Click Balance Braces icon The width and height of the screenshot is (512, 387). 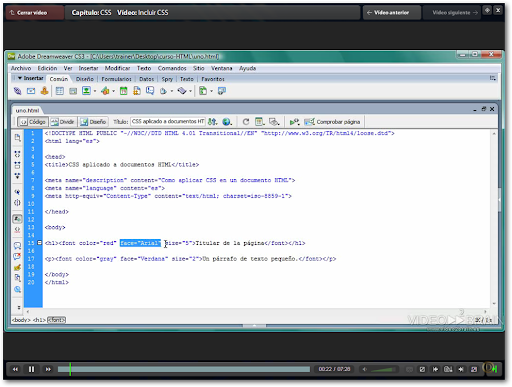point(17,203)
